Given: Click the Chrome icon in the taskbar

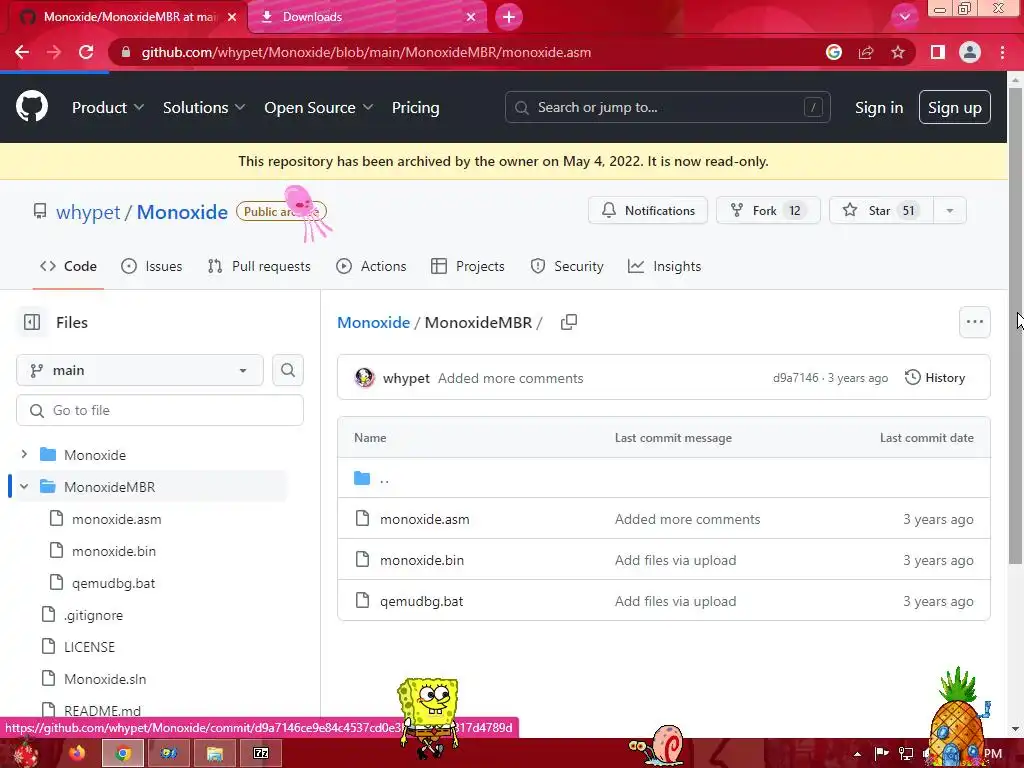Looking at the screenshot, I should click(123, 753).
